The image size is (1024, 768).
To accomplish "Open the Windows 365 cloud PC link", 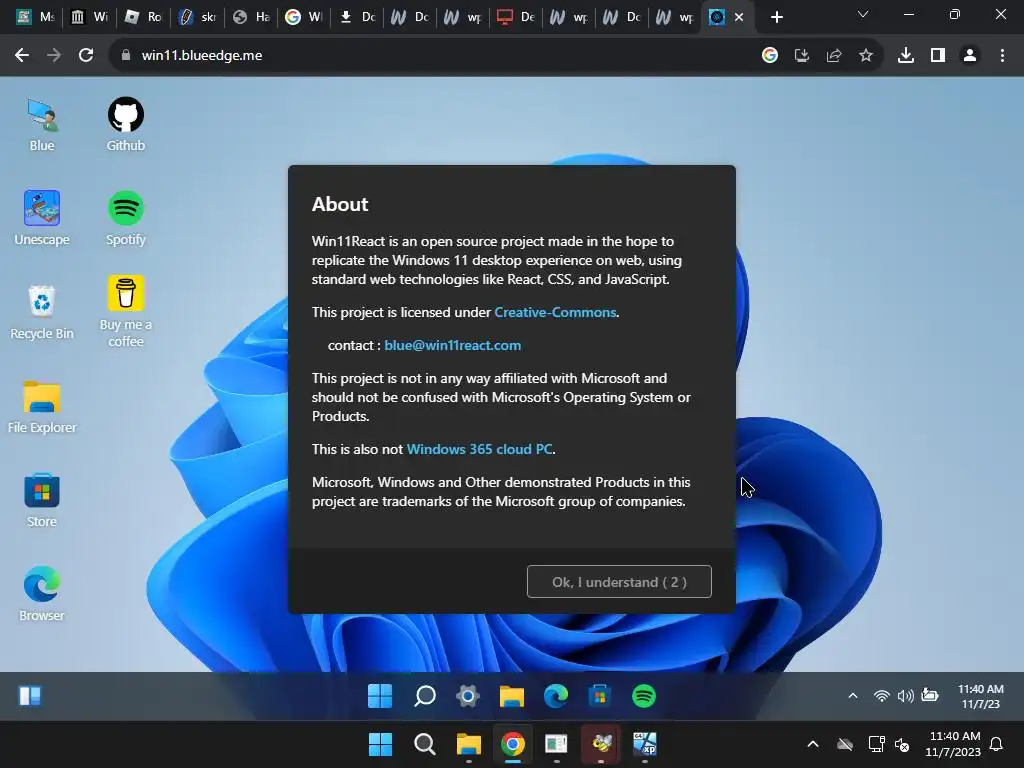I will point(479,449).
